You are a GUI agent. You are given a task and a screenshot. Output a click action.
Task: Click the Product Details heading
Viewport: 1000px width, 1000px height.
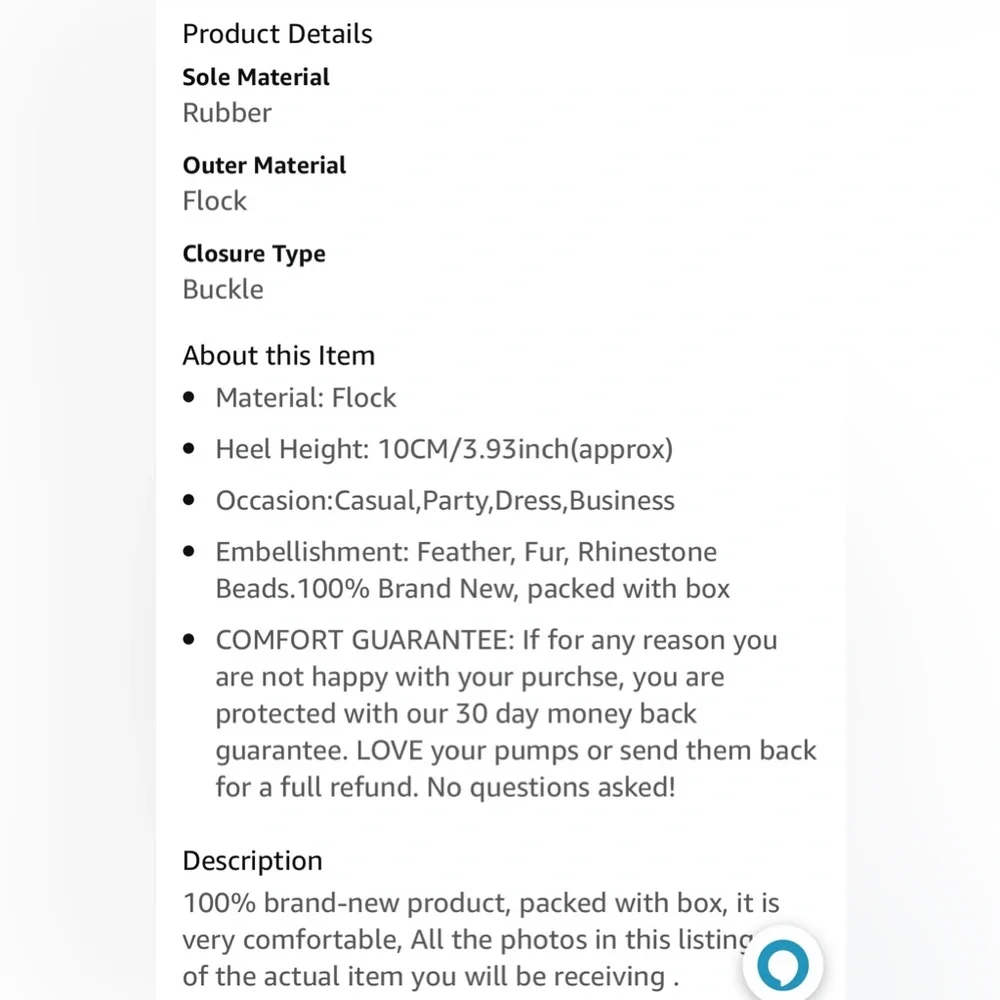point(277,34)
